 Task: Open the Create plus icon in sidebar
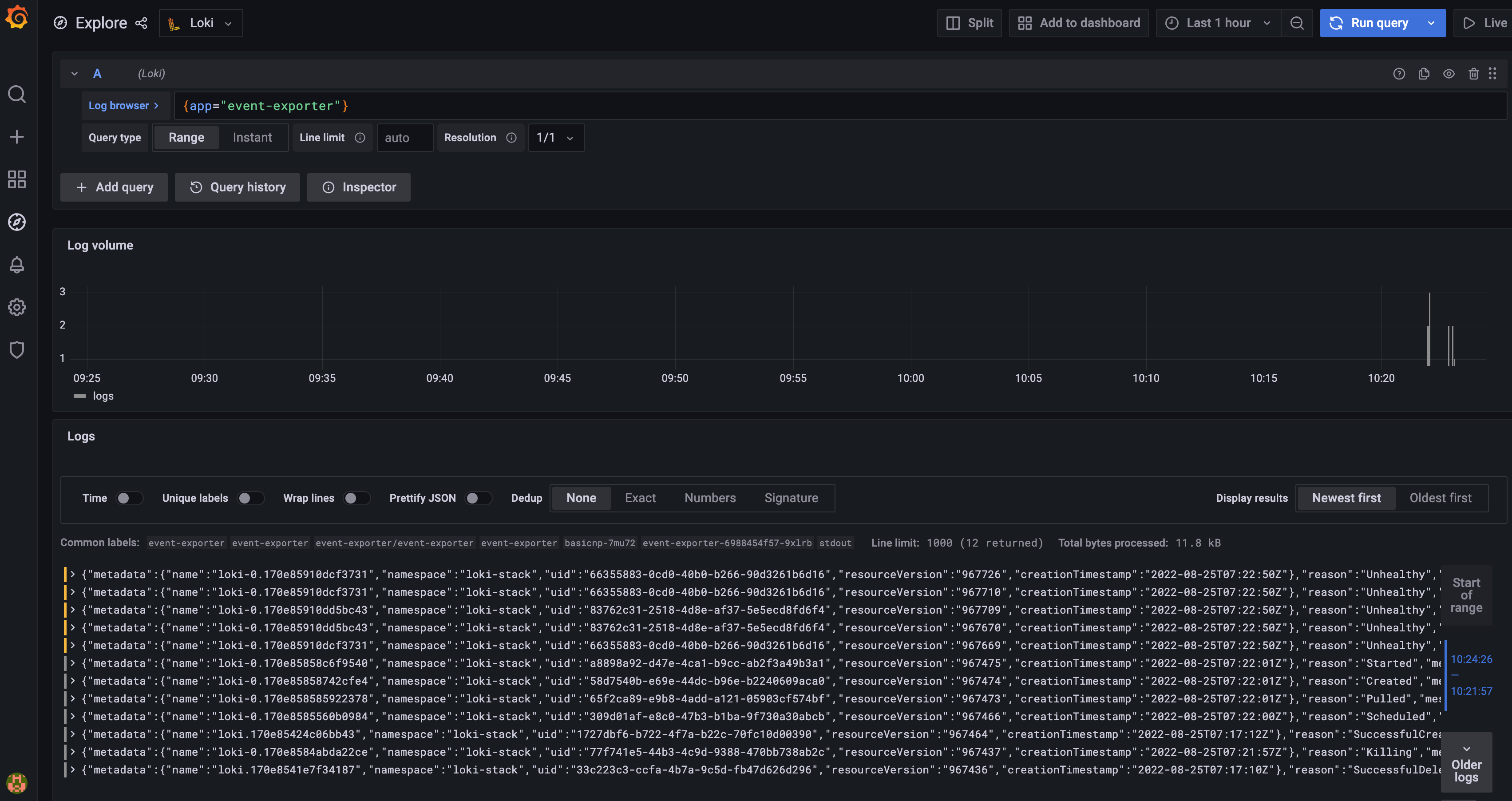tap(16, 137)
